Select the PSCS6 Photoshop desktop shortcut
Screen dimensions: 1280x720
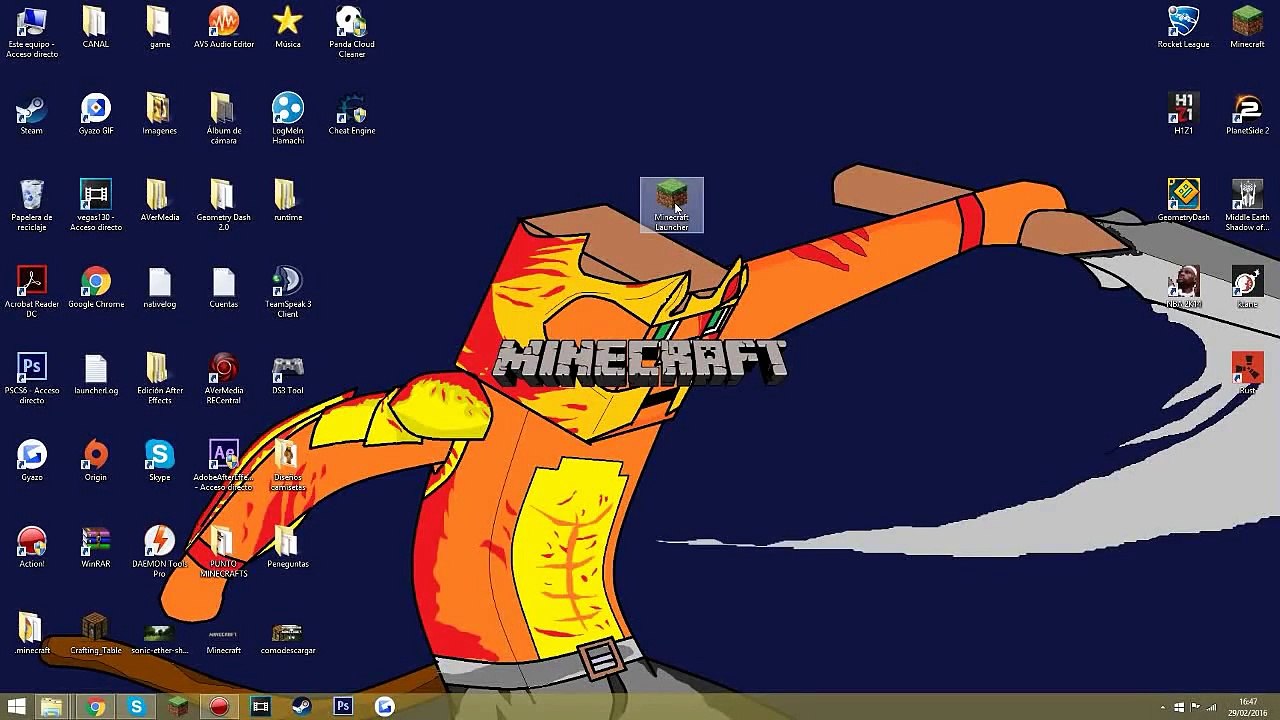[32, 378]
